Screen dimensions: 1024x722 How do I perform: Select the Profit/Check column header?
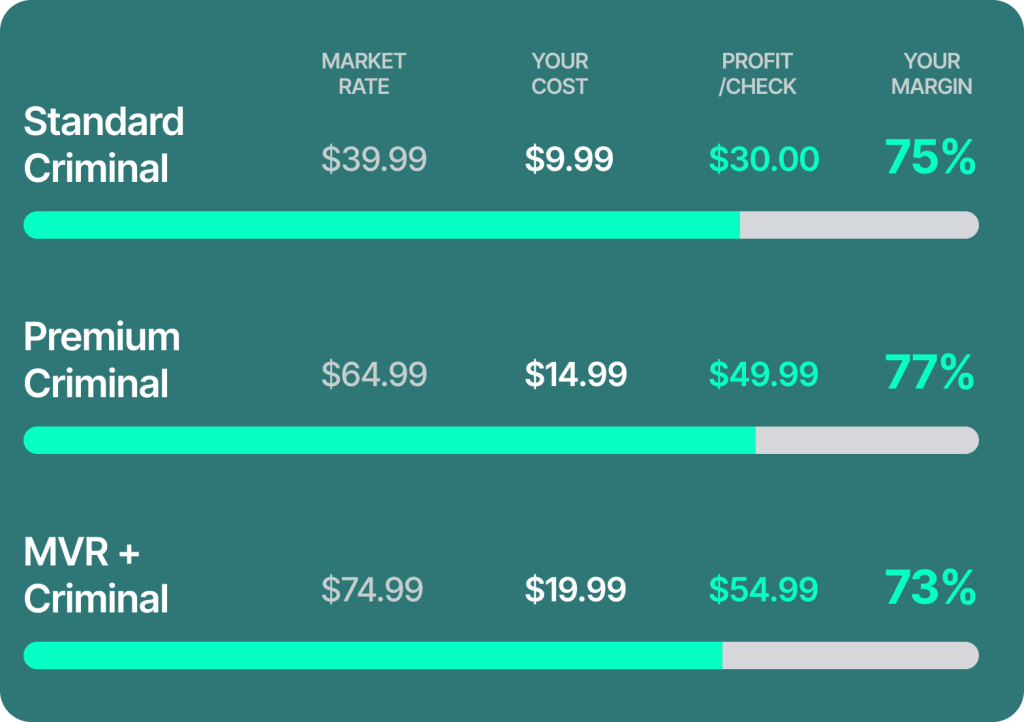click(757, 74)
